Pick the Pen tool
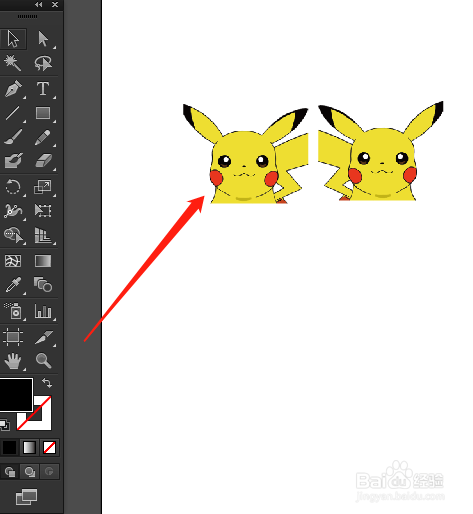This screenshot has height=514, width=473. (13, 89)
